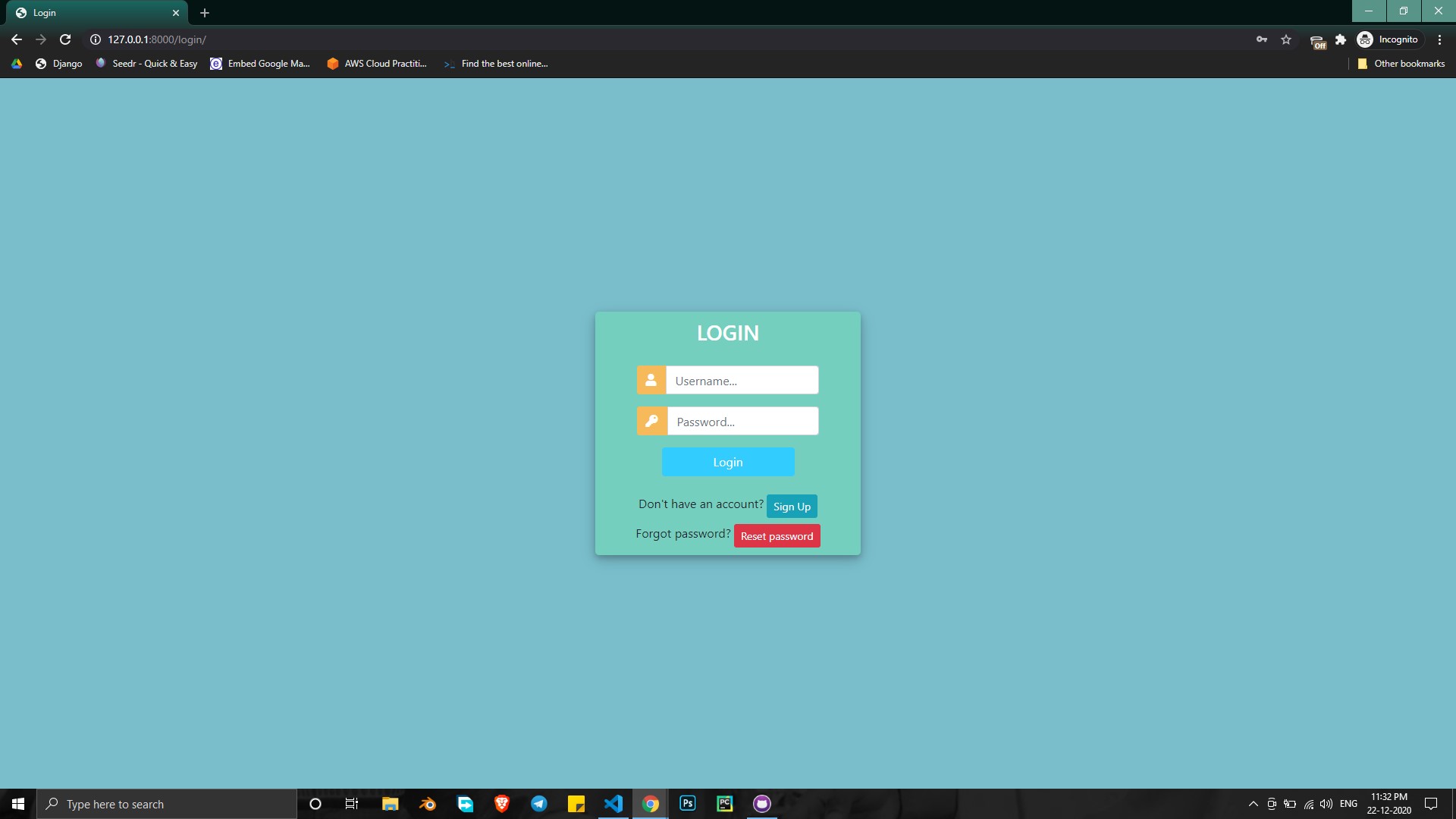This screenshot has width=1456, height=819.
Task: Click the browser forward arrow
Action: [41, 39]
